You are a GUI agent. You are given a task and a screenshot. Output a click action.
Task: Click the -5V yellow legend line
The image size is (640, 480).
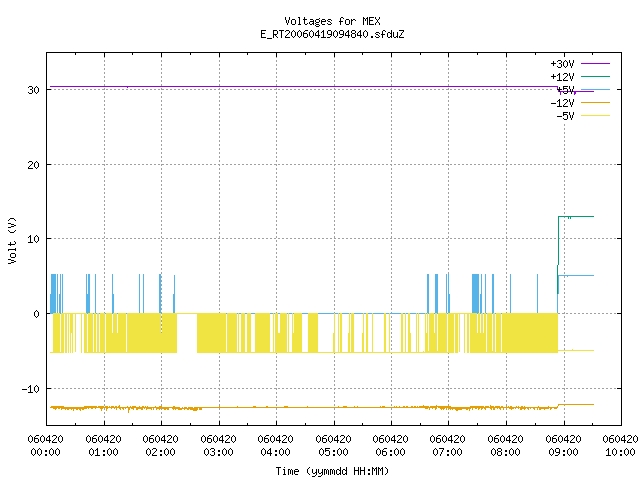(595, 116)
